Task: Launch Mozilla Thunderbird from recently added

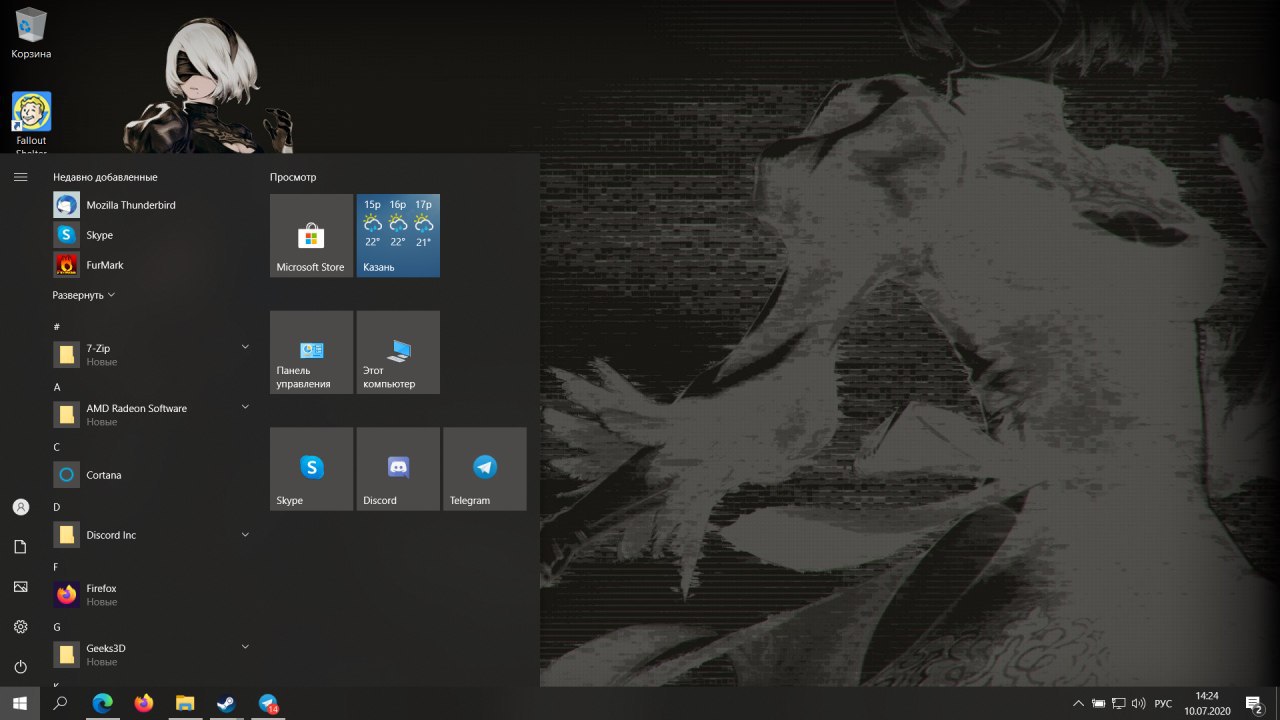Action: point(150,205)
